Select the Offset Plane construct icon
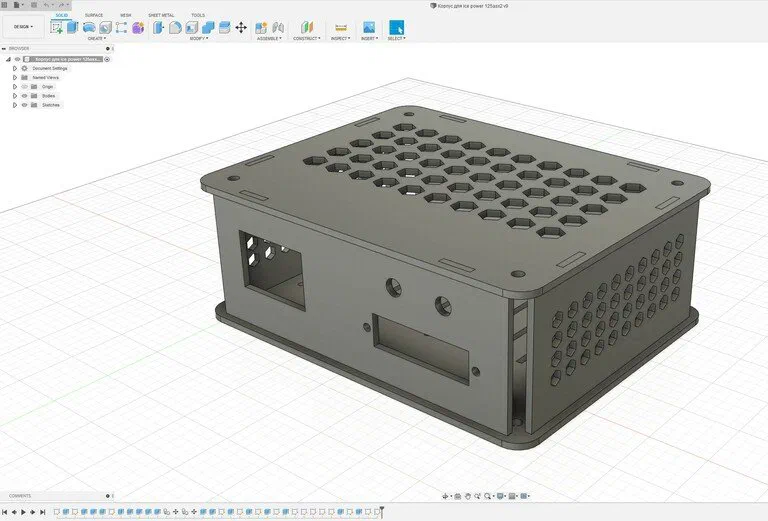The width and height of the screenshot is (768, 521). (307, 27)
